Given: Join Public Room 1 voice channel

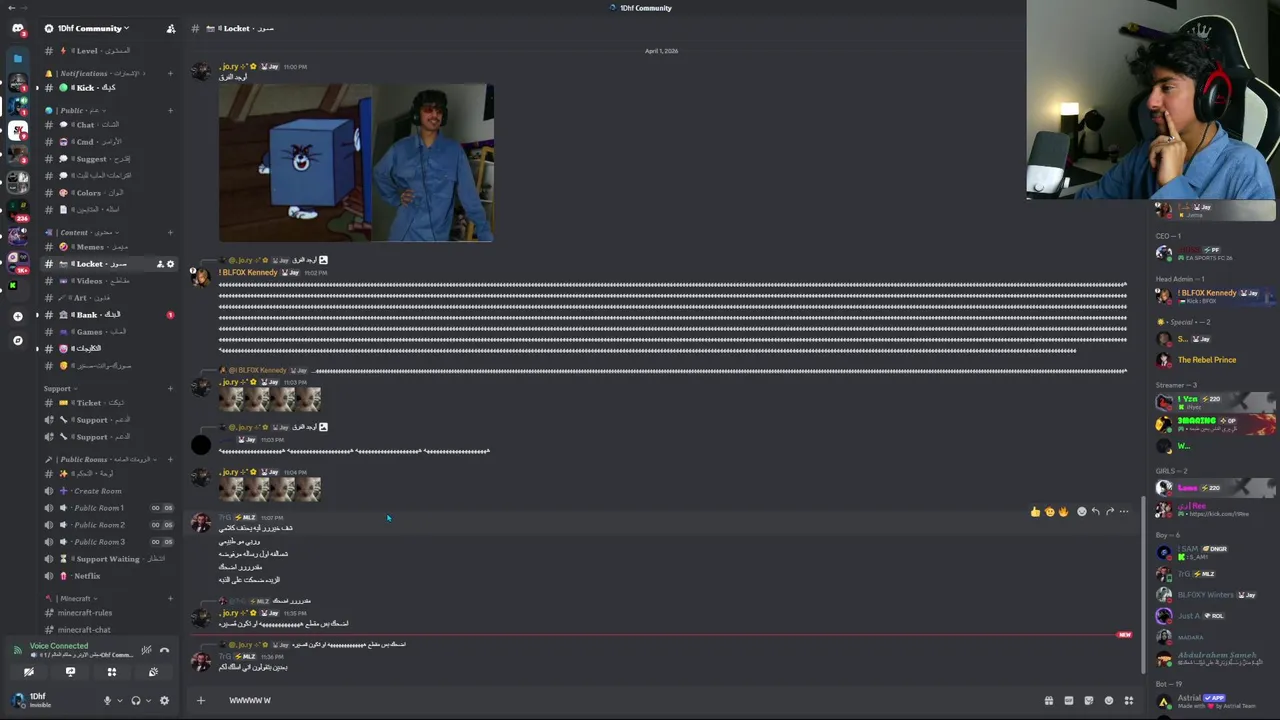Looking at the screenshot, I should (109, 507).
